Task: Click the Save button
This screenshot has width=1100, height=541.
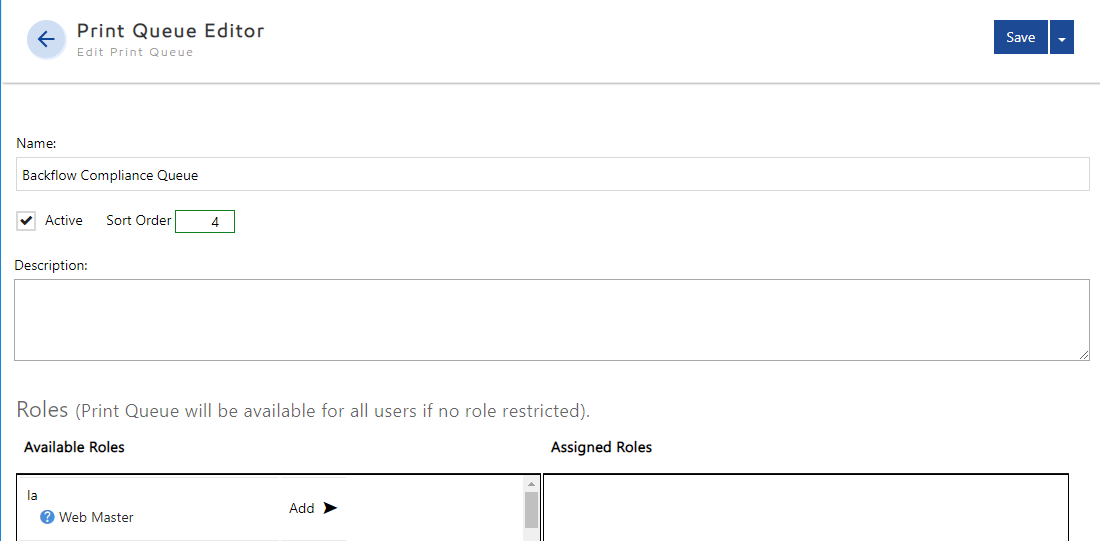Action: click(x=1020, y=37)
